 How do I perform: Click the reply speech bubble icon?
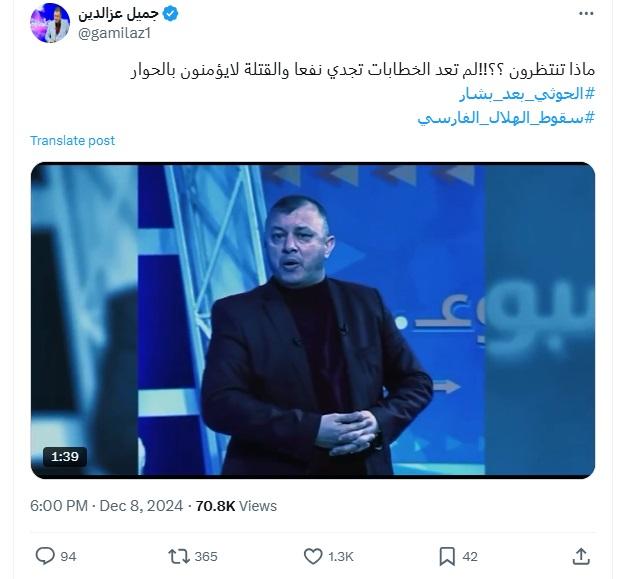click(x=45, y=556)
